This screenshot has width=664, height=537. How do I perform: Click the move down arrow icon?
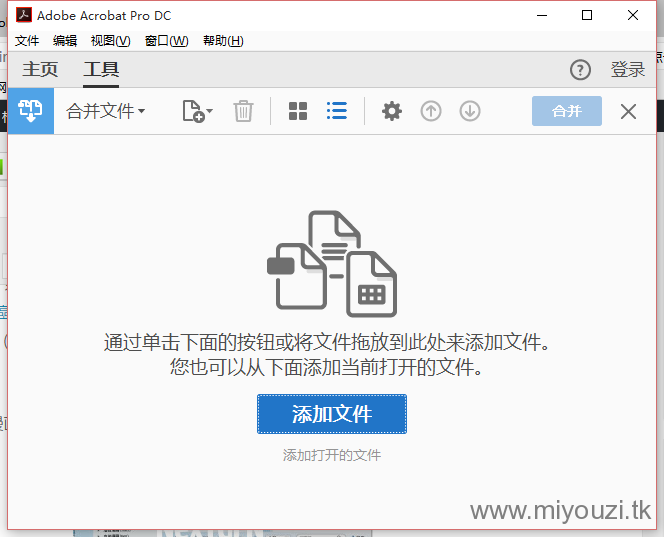click(x=470, y=111)
